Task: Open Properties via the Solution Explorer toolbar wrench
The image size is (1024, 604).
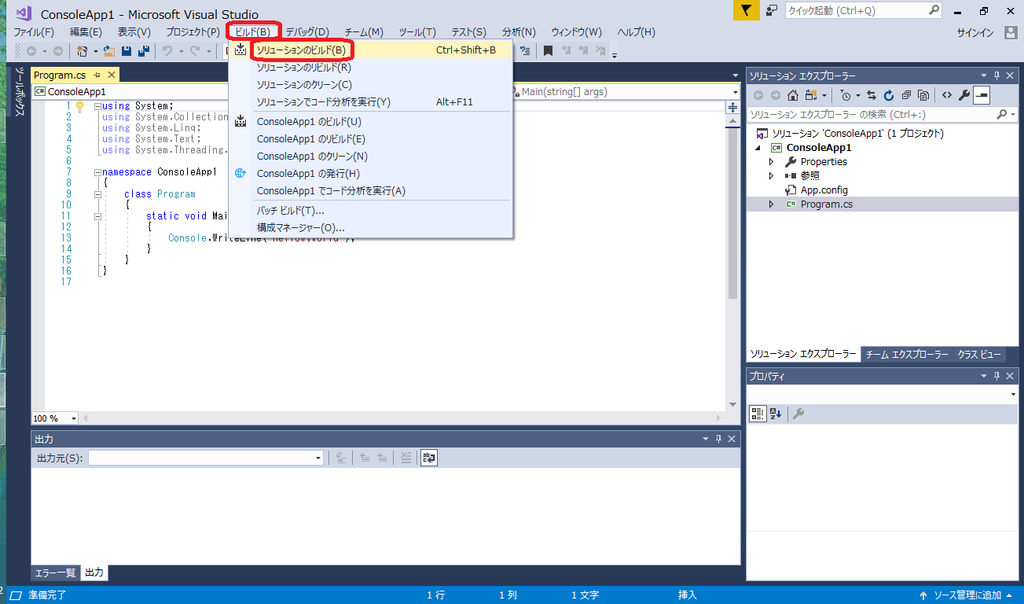Action: 964,95
